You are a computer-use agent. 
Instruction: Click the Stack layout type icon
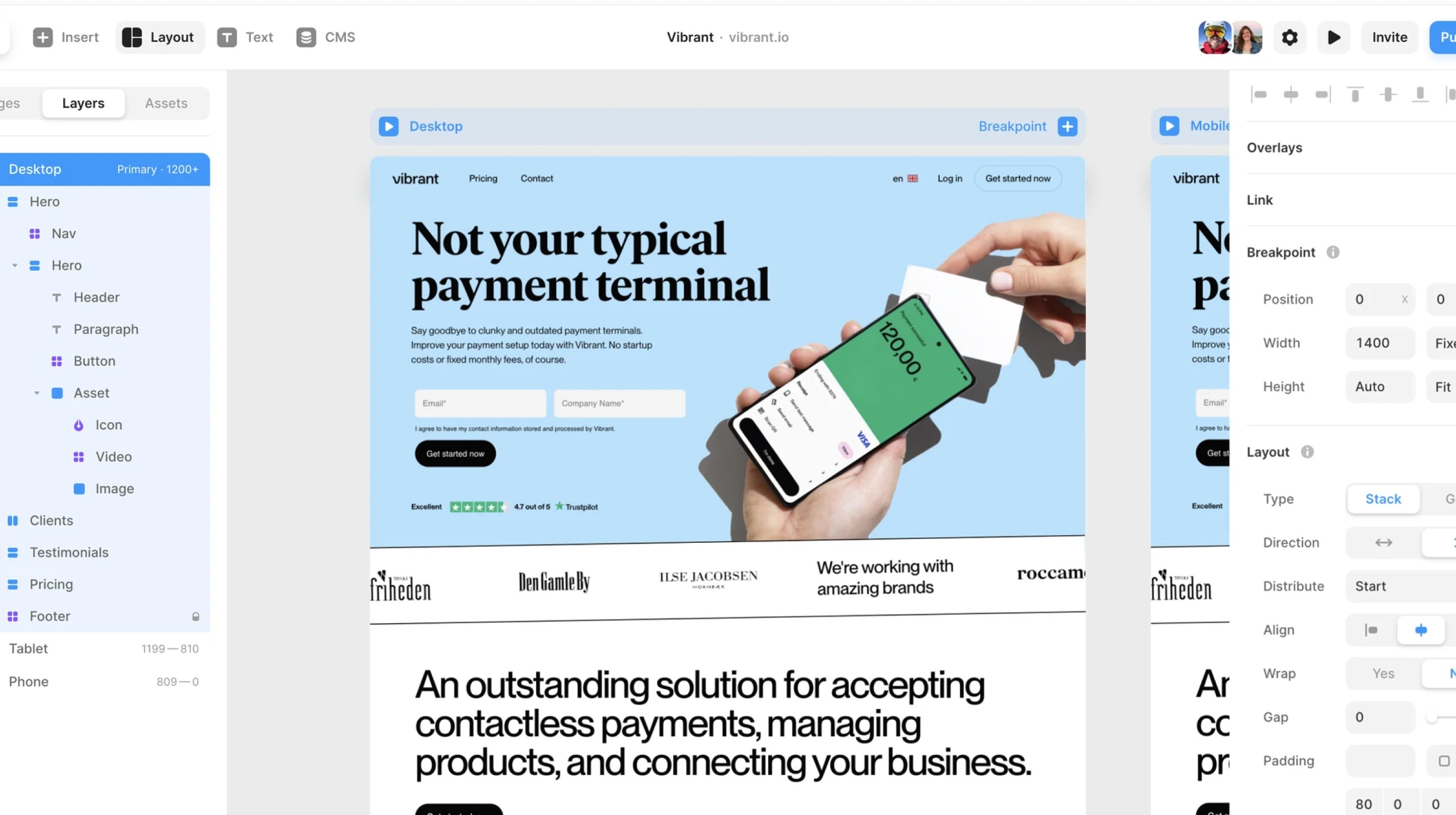tap(1383, 498)
